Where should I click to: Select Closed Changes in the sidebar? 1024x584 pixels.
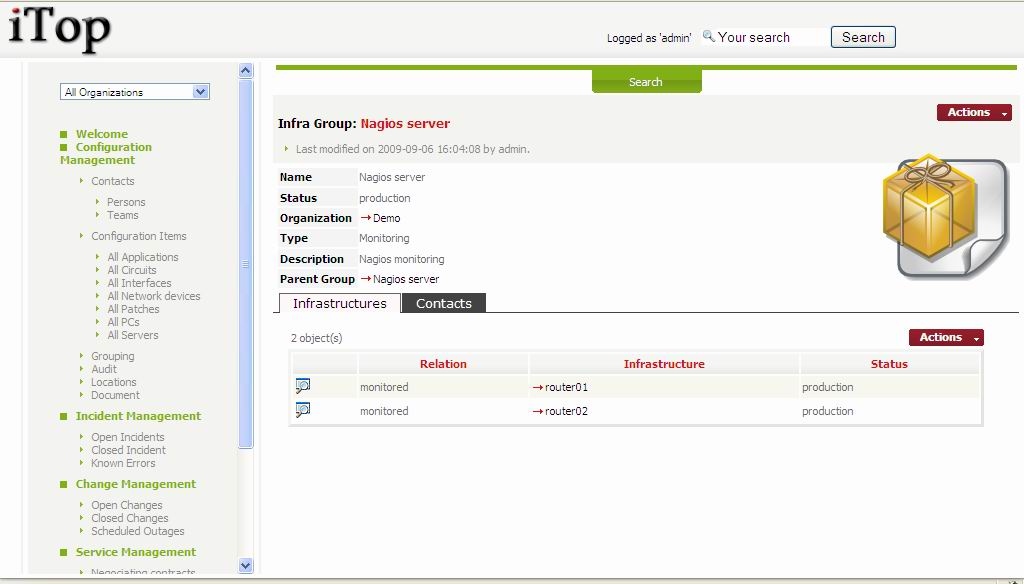(x=130, y=518)
